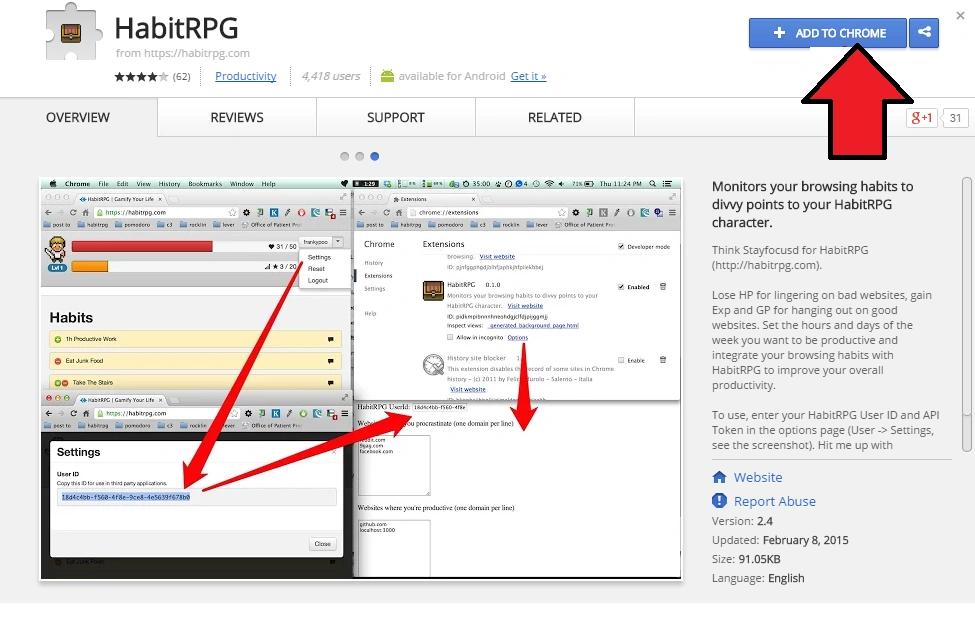Open the Productivity category link

click(x=246, y=76)
